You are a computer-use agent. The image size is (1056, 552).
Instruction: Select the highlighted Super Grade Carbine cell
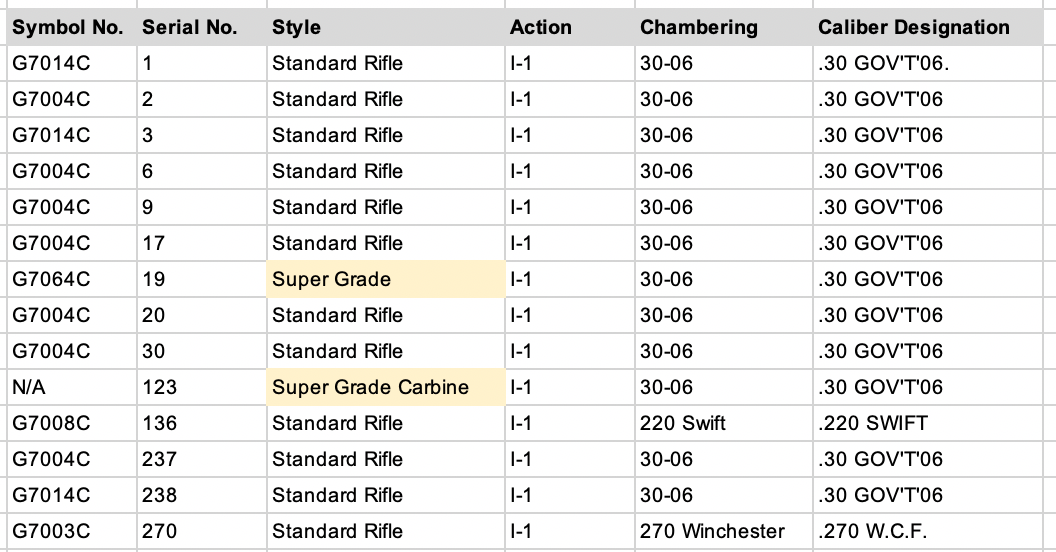[385, 387]
